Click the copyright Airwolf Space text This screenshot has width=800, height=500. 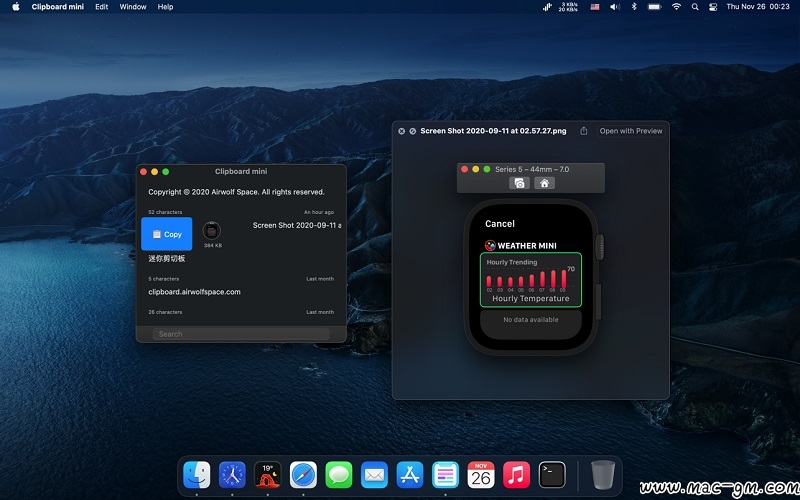(236, 192)
